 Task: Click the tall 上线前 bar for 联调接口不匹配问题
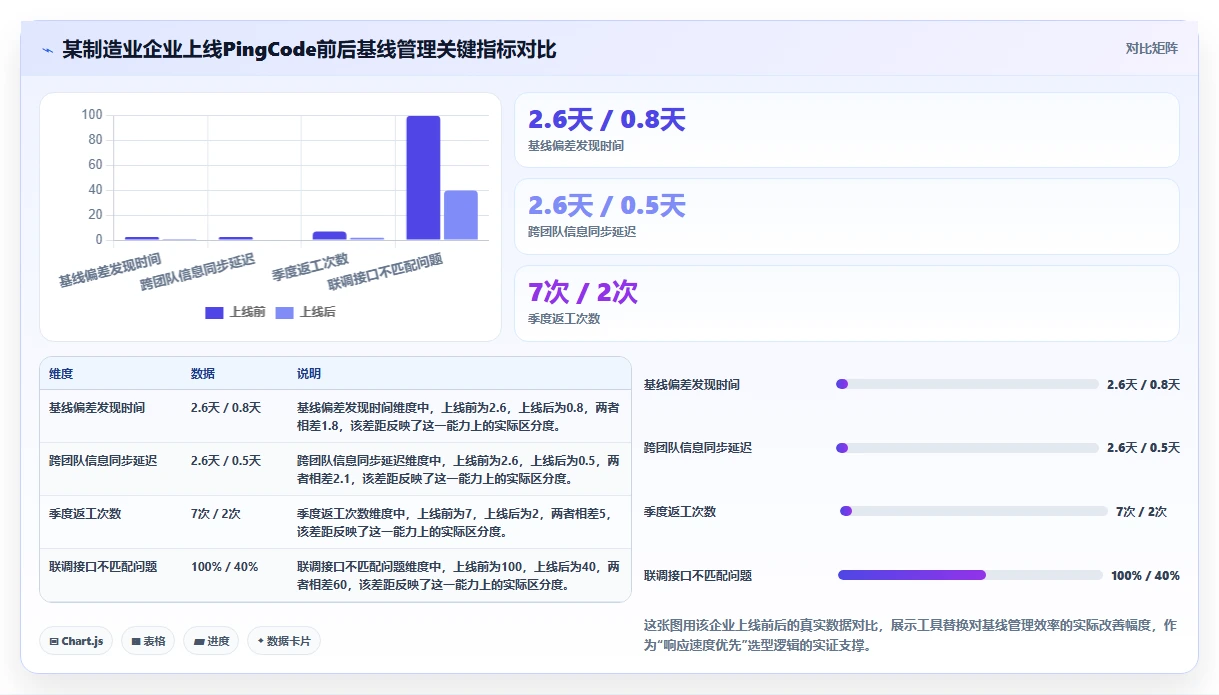423,178
